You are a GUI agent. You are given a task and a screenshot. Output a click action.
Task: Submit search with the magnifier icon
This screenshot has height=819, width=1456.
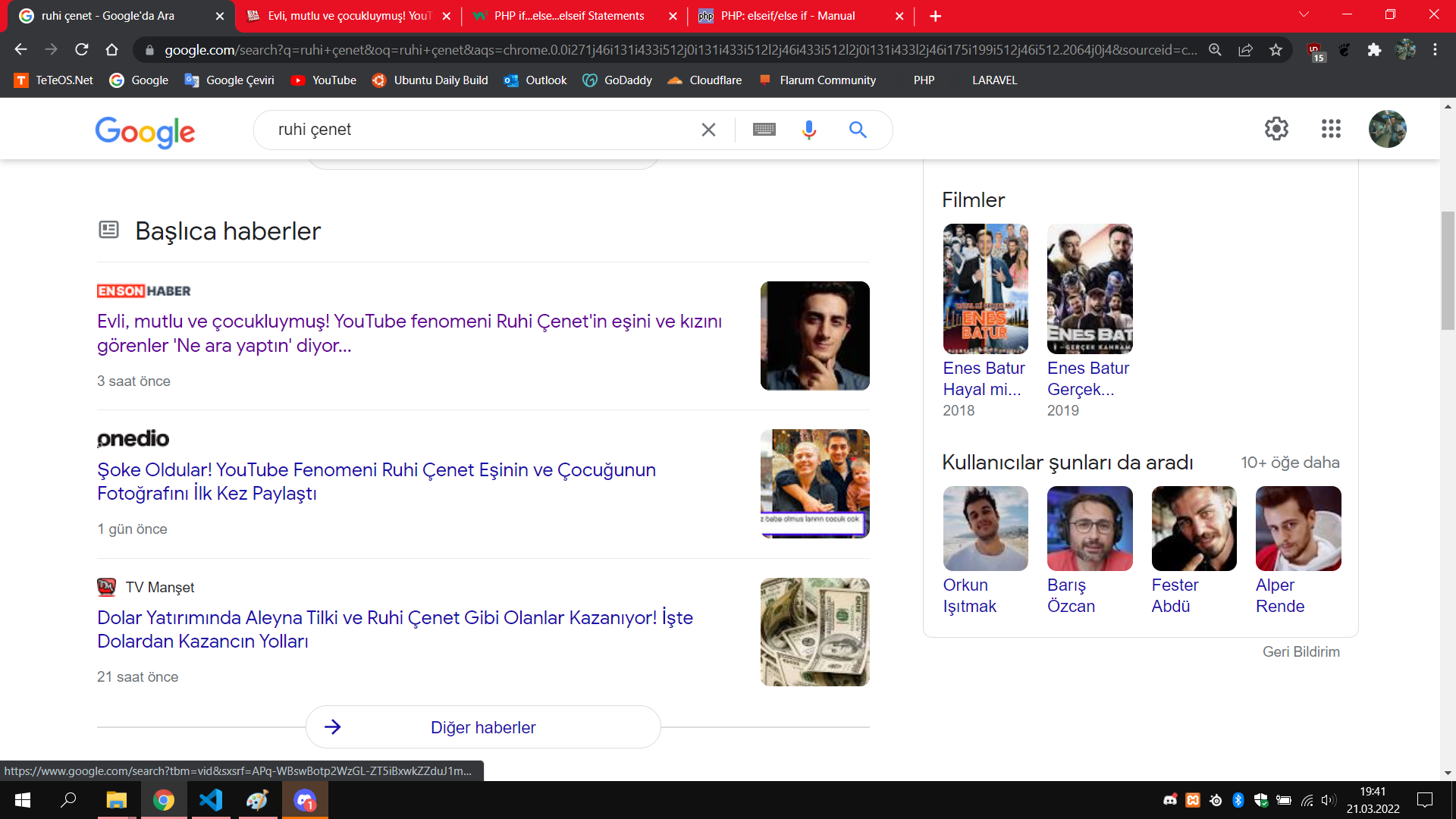point(858,130)
